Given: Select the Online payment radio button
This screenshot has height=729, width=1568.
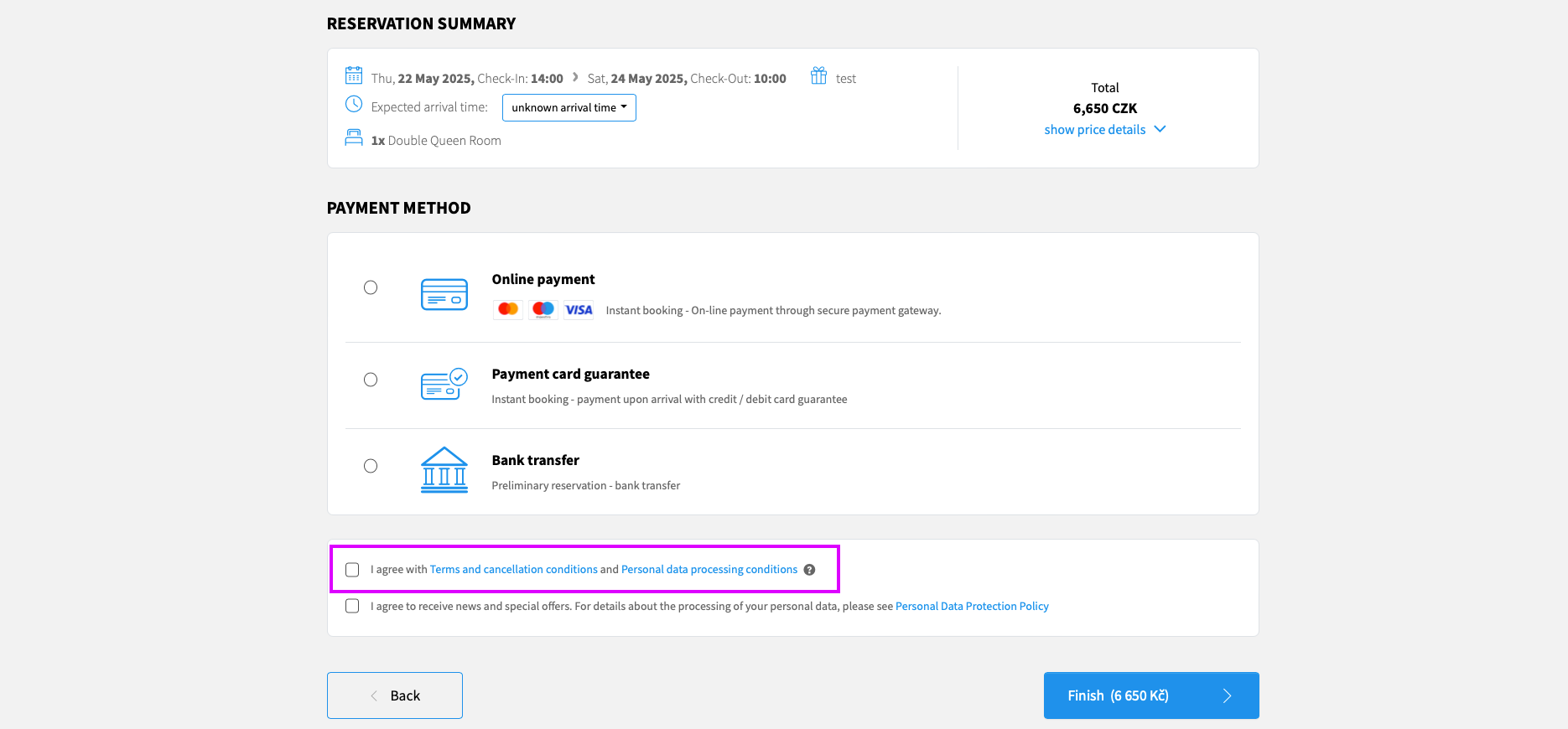Looking at the screenshot, I should (x=371, y=287).
